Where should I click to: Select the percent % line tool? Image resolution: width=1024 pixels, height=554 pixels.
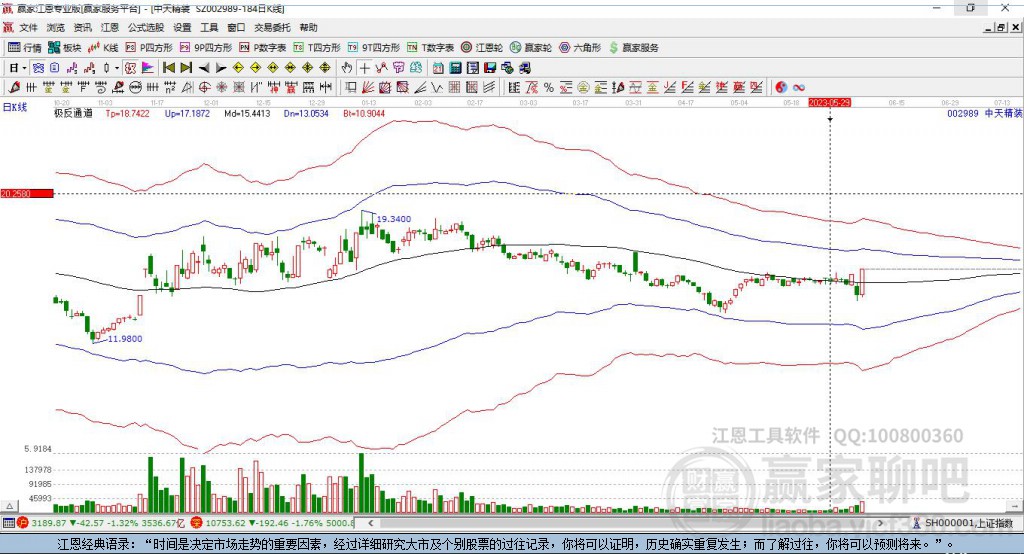coord(549,88)
